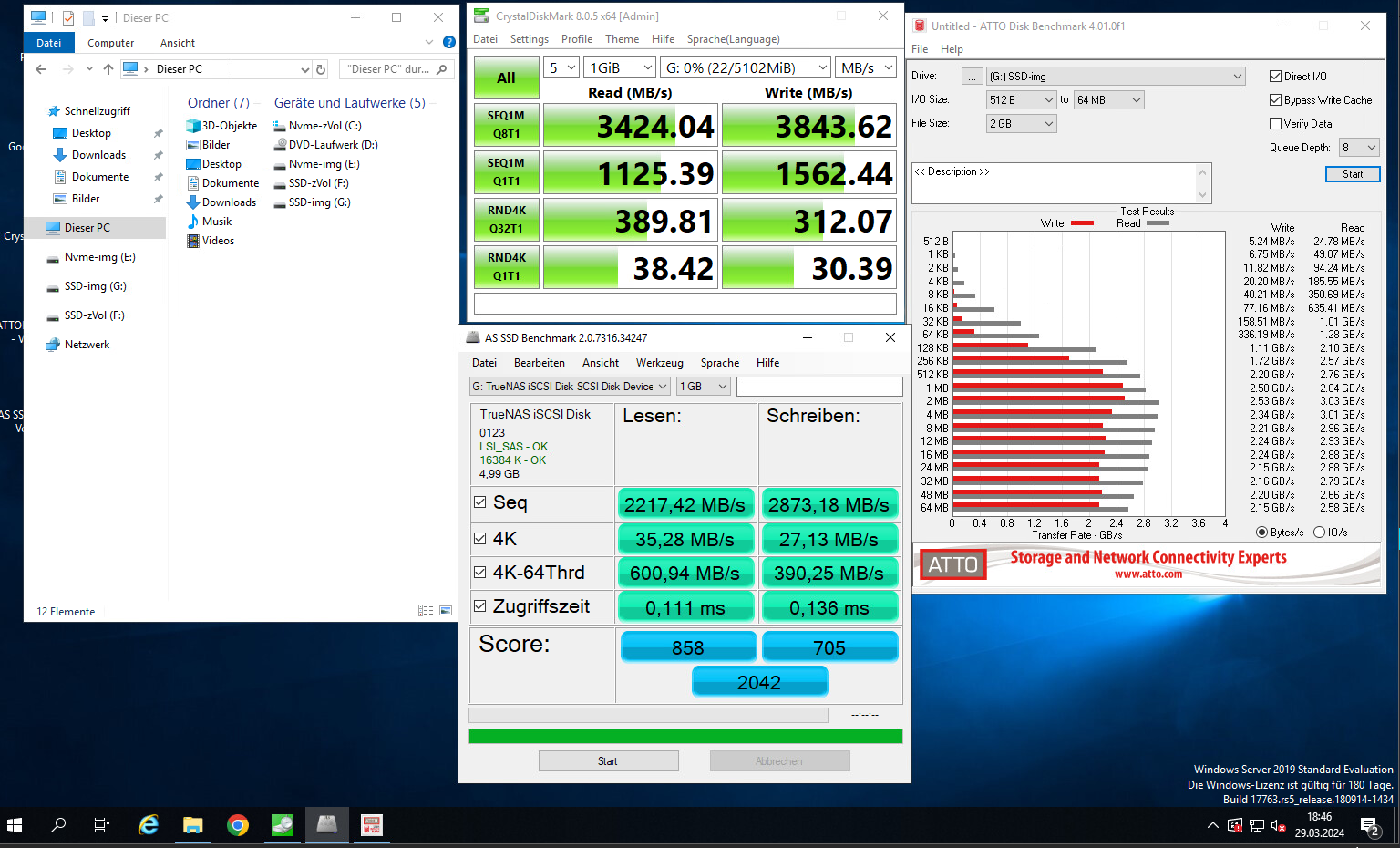Open Nvme-zVol (C:) drive
Screen dimensions: 1400x848
pos(317,126)
